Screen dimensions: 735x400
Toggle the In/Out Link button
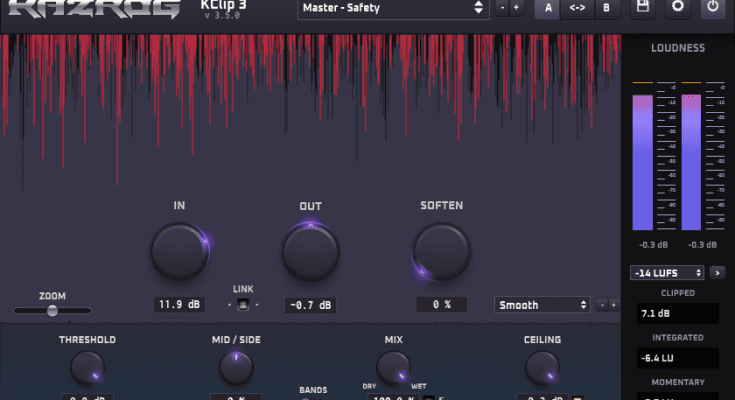coord(243,304)
